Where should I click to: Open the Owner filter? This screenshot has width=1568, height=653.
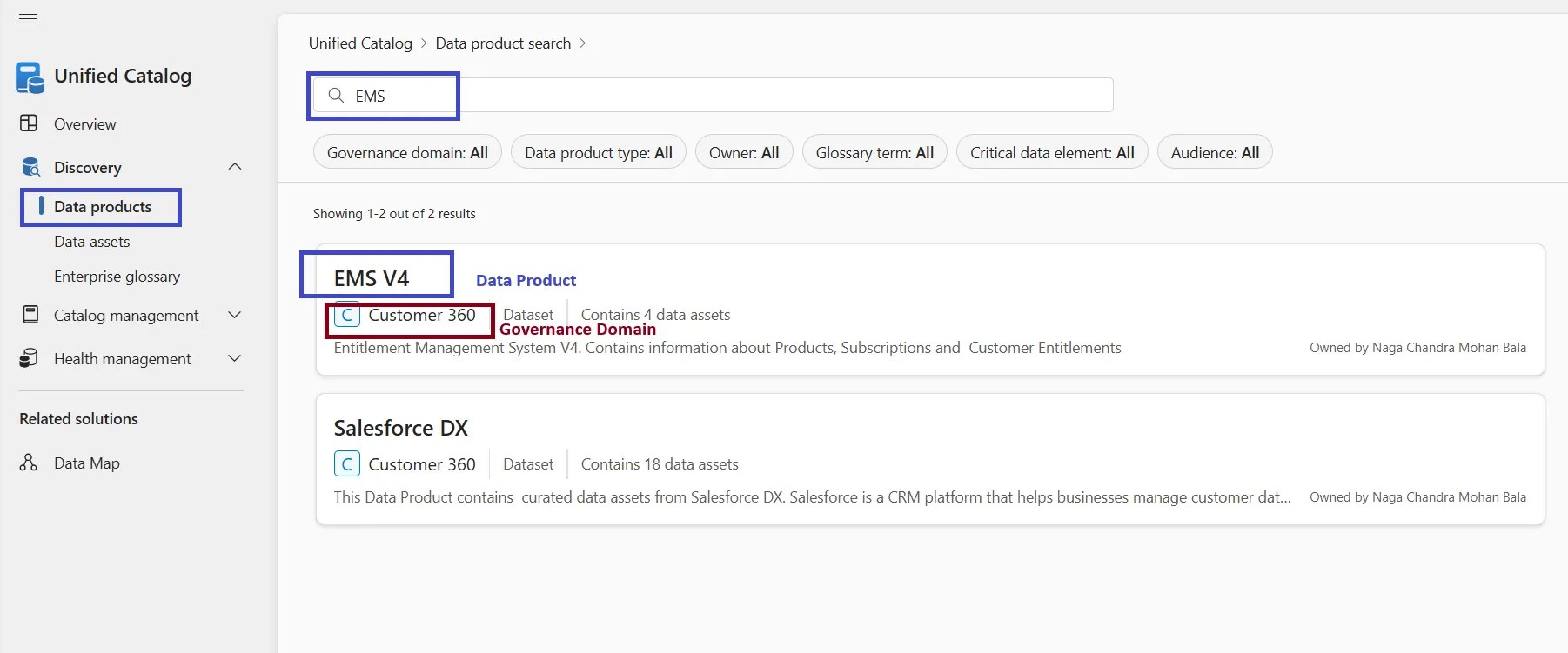point(744,152)
